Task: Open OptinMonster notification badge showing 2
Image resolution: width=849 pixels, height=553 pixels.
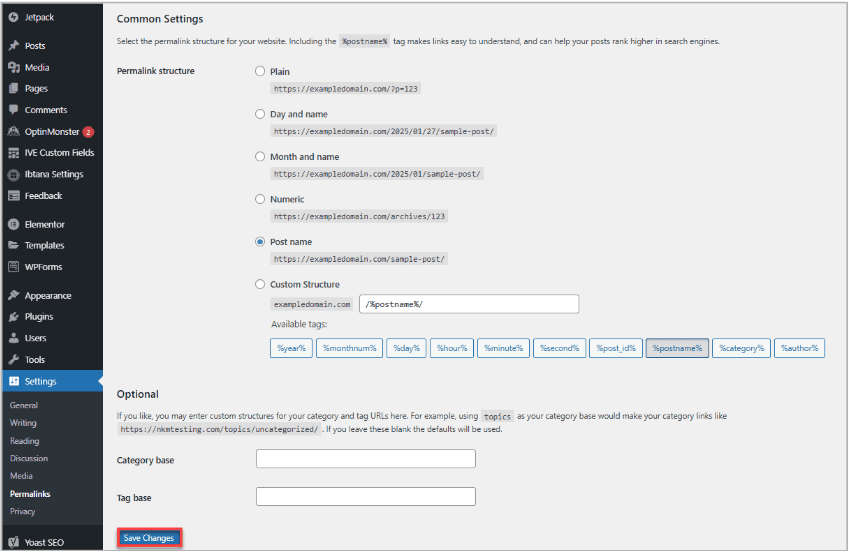Action: (88, 132)
